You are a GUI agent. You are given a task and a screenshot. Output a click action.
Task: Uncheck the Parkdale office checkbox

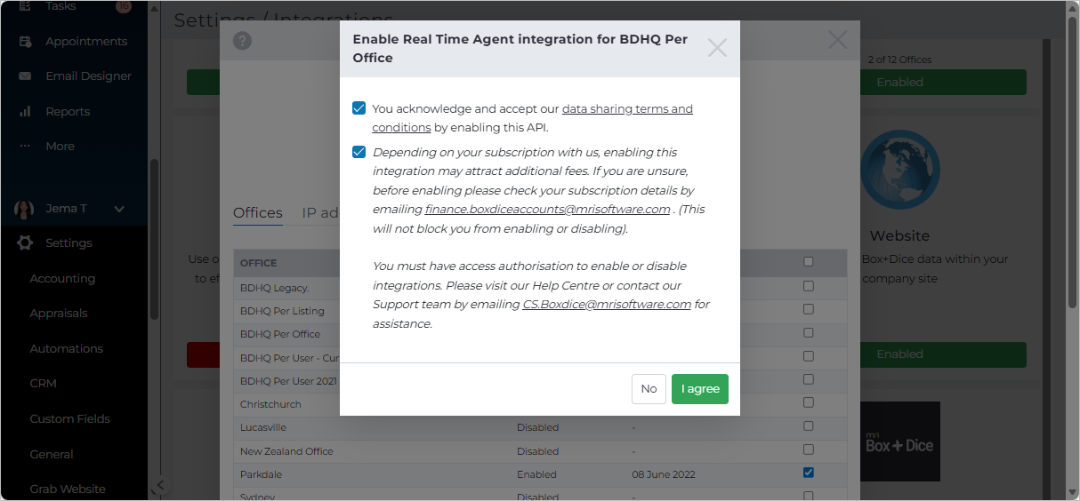pyautogui.click(x=808, y=473)
